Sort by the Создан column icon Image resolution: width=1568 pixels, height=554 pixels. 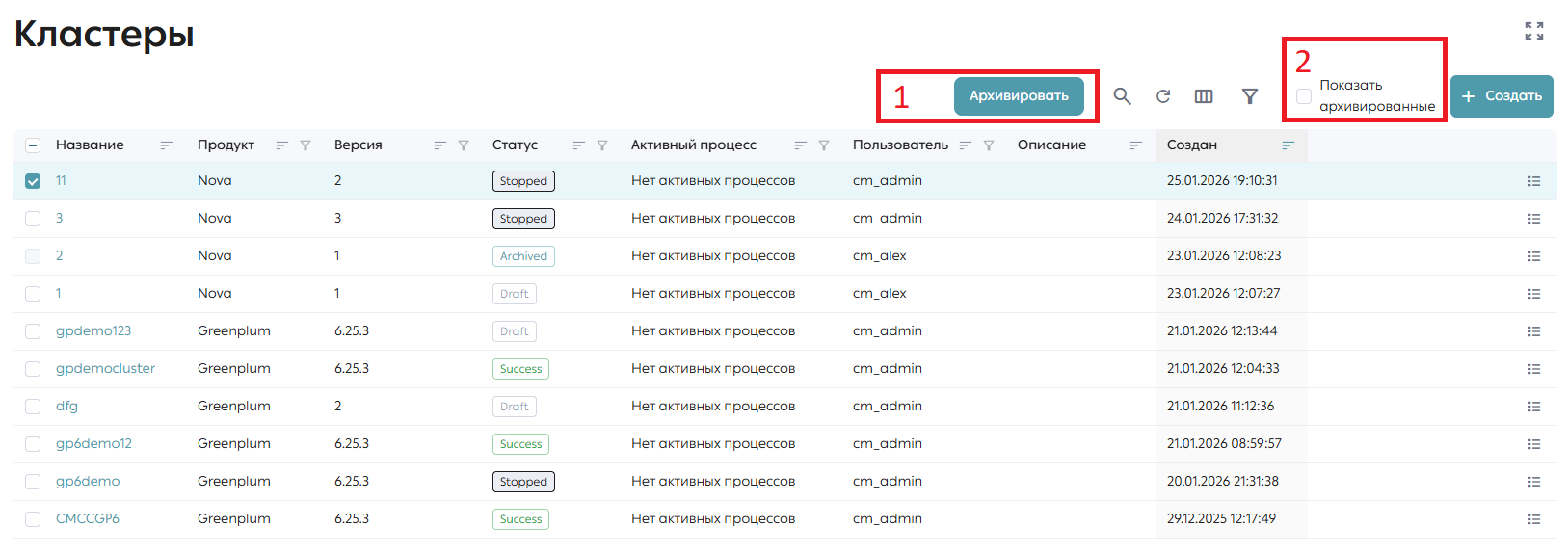tap(1288, 145)
